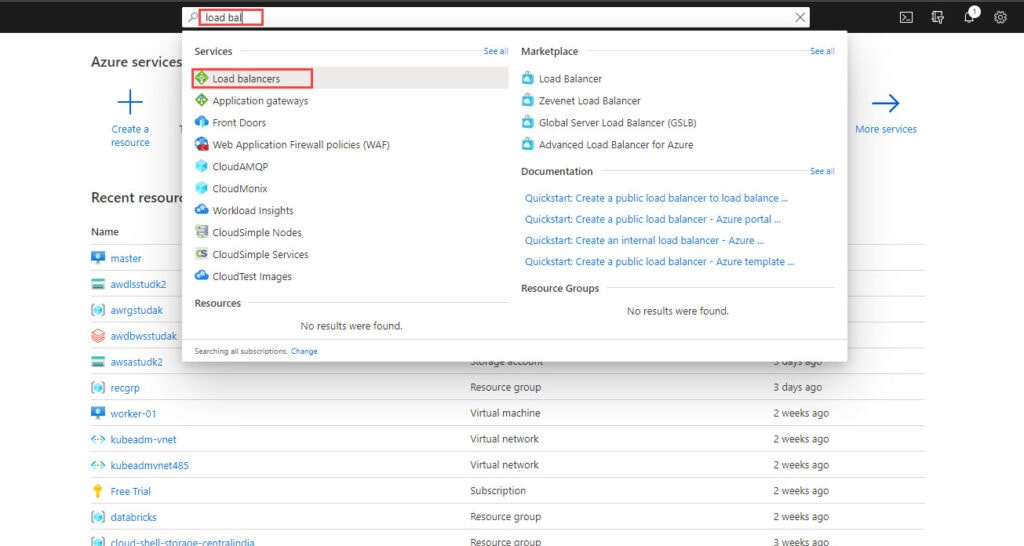
Task: Click Change link for searched subscriptions
Action: (x=304, y=352)
